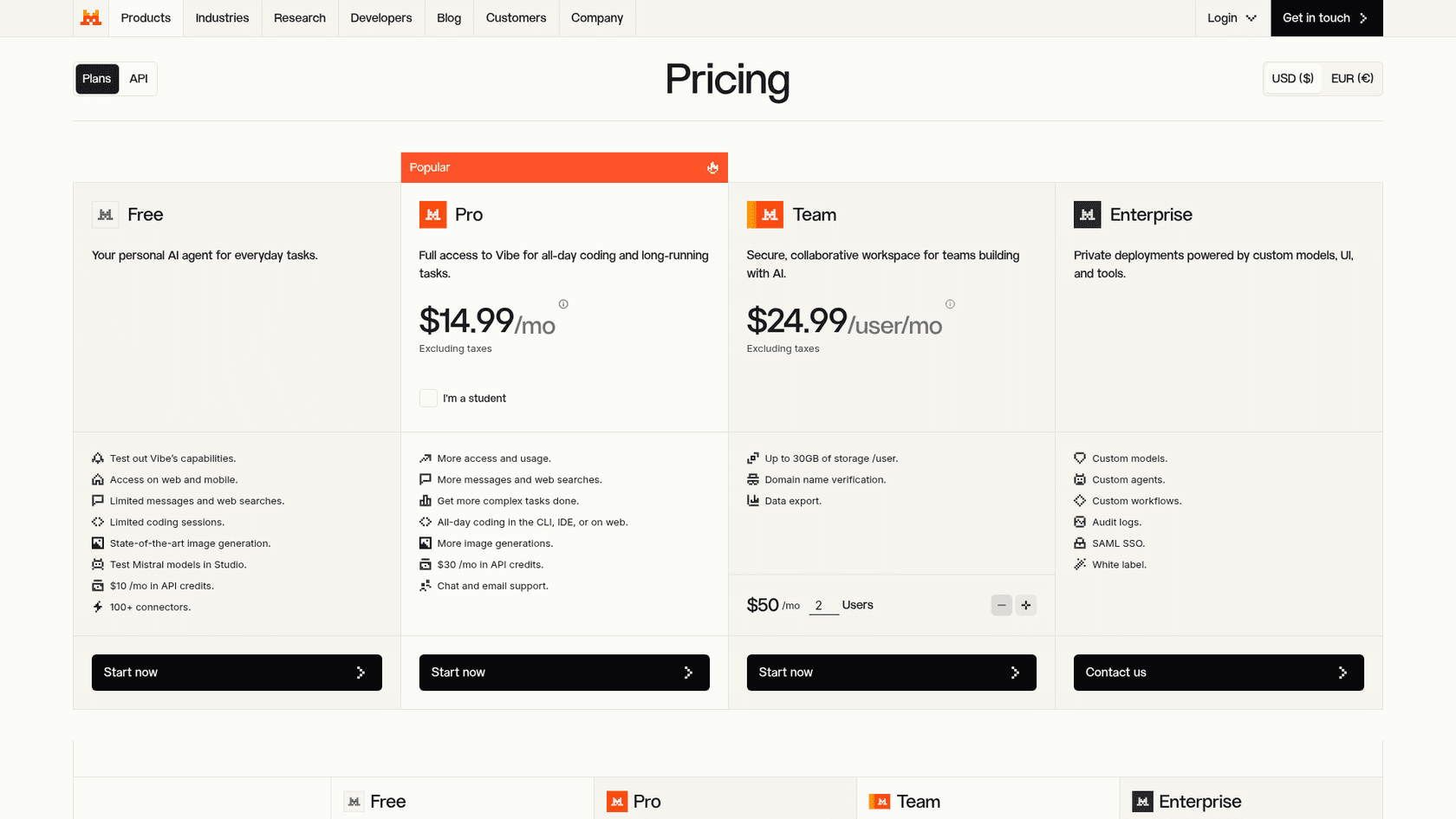Click the Team users number field

(x=823, y=606)
